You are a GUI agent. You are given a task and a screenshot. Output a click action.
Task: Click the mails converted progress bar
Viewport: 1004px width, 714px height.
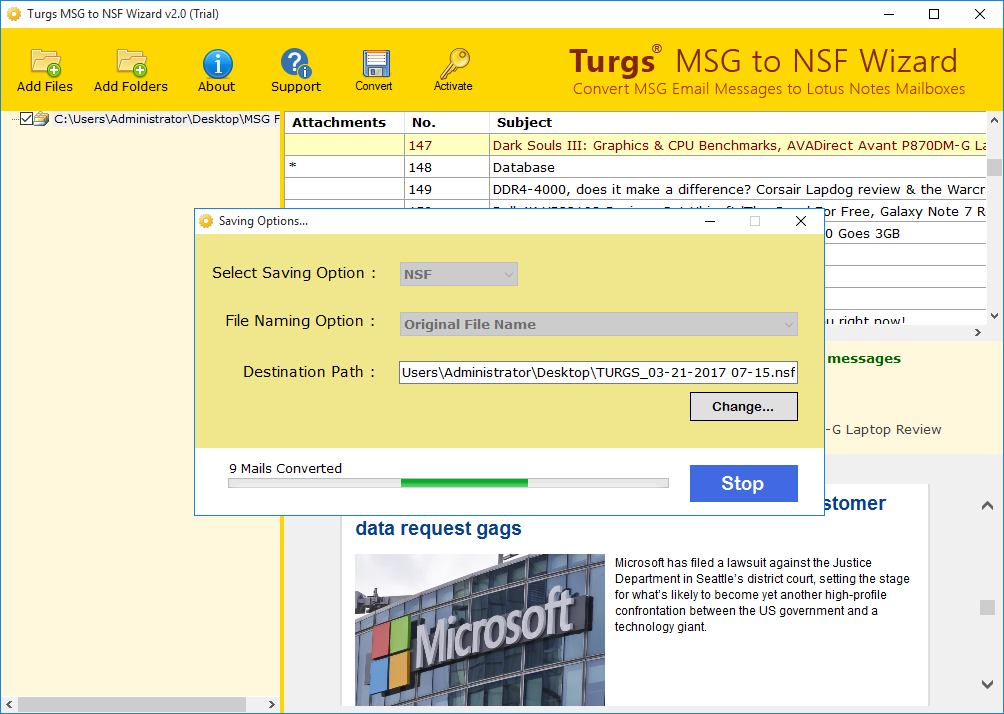448,483
